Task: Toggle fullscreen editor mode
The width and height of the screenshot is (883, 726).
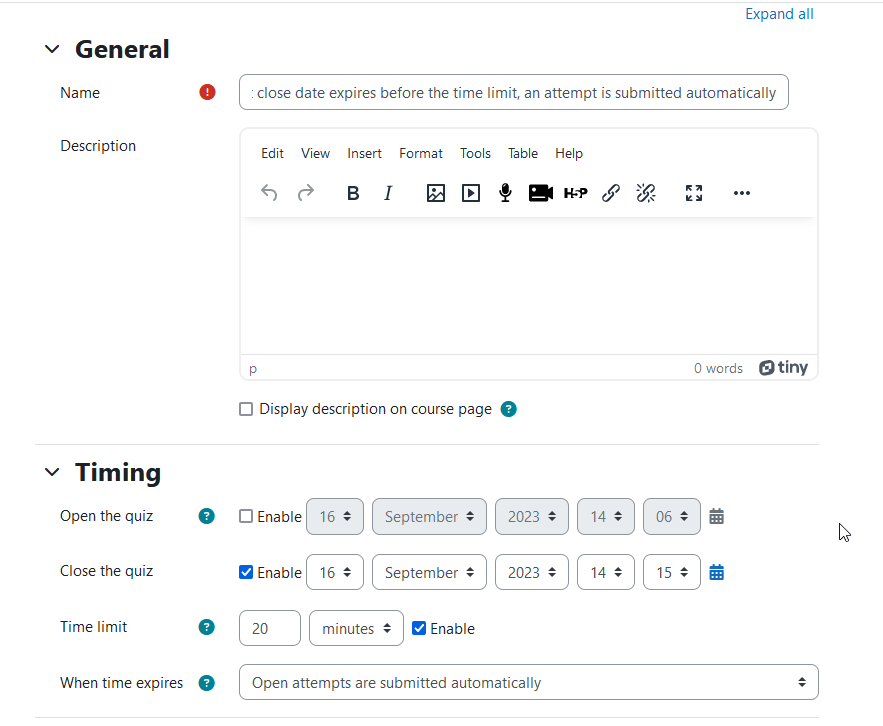Action: click(694, 193)
